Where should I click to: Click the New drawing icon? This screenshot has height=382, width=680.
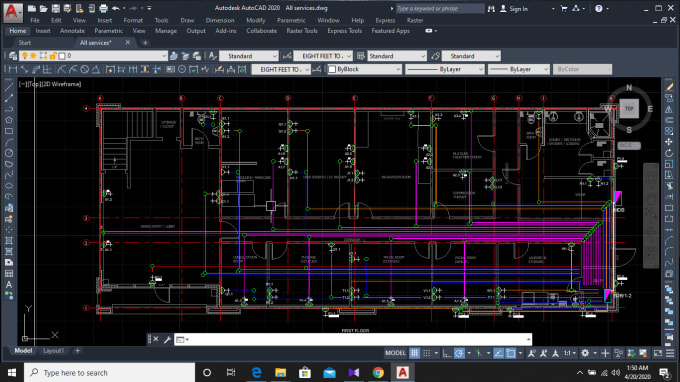(32, 8)
